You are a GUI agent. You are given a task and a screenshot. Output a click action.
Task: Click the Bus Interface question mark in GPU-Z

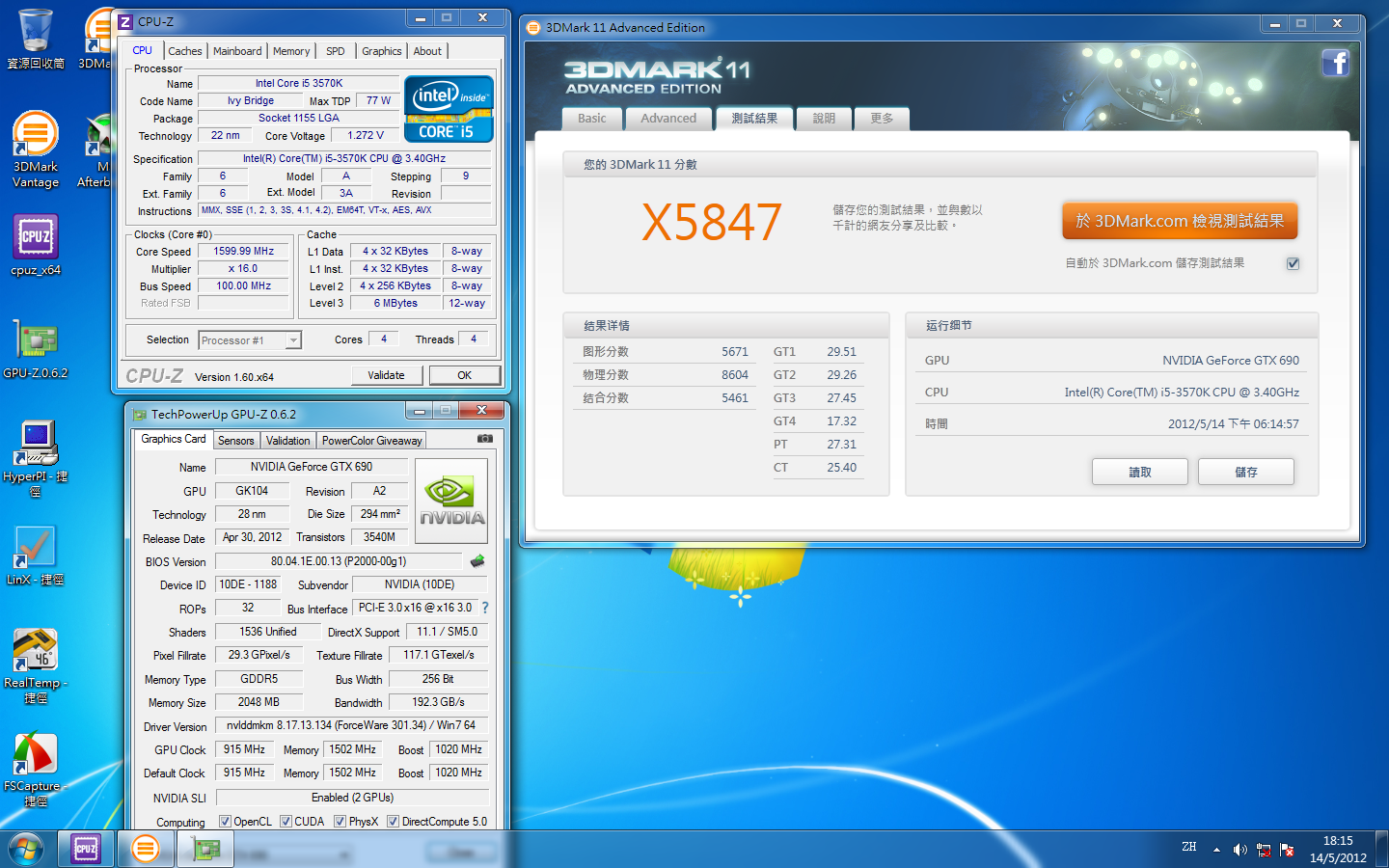(x=485, y=608)
